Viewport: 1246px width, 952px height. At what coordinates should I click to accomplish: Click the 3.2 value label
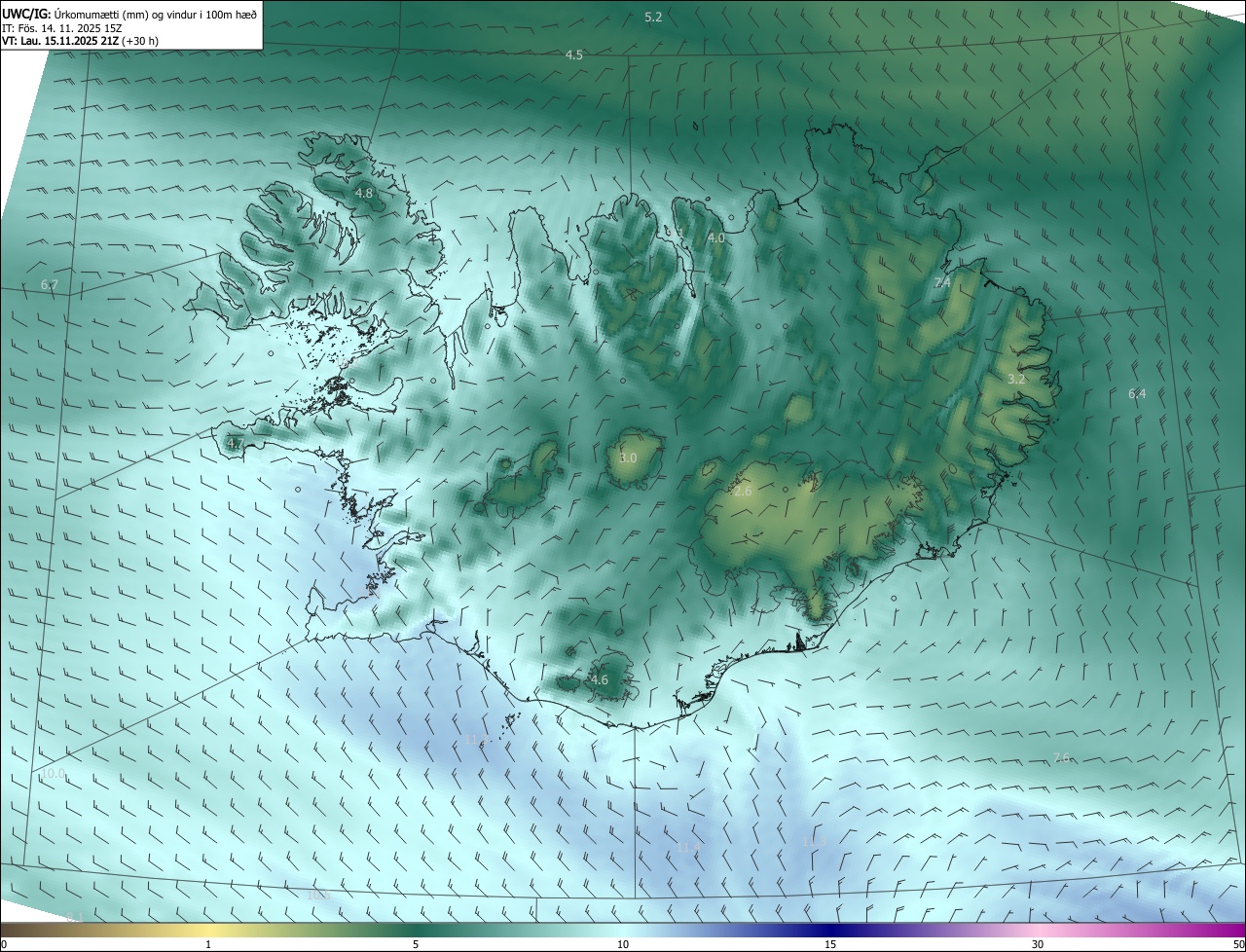click(x=1016, y=380)
